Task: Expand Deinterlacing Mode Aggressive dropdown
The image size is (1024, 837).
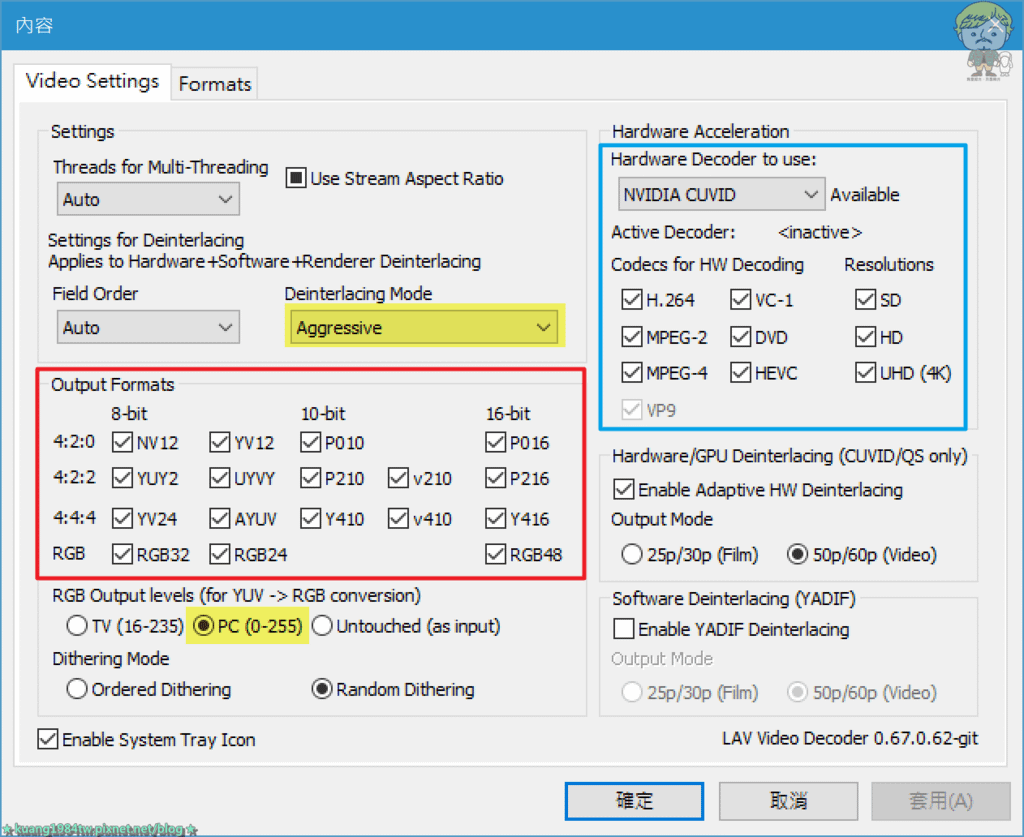Action: 424,327
